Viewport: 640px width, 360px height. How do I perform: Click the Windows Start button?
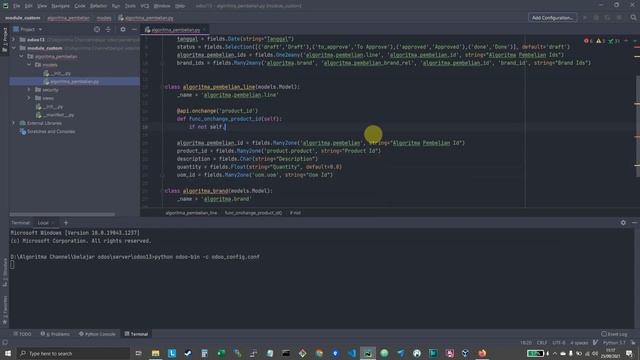tap(8, 353)
